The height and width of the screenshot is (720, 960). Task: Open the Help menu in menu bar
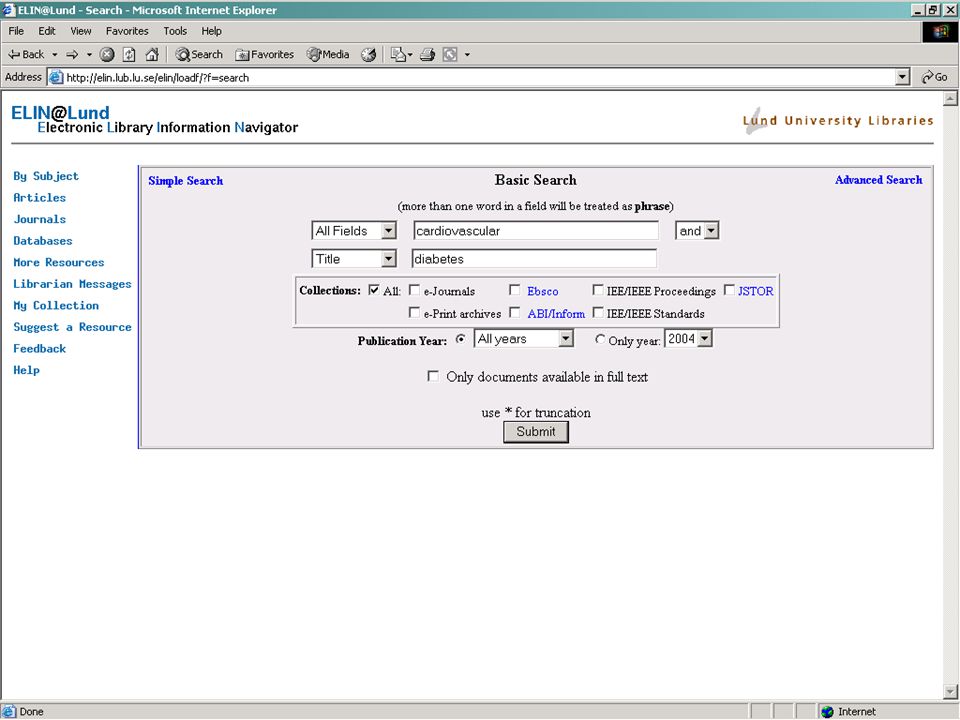[211, 31]
